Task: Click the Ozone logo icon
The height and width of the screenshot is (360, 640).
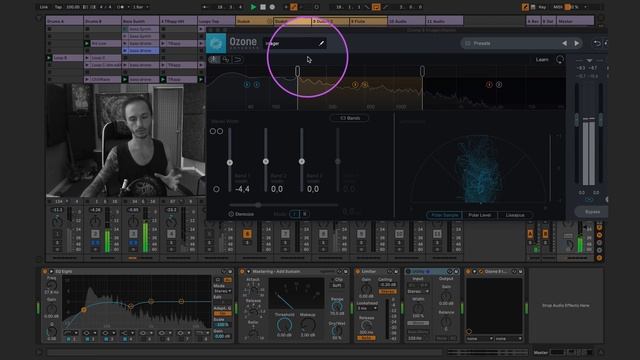Action: pos(216,43)
